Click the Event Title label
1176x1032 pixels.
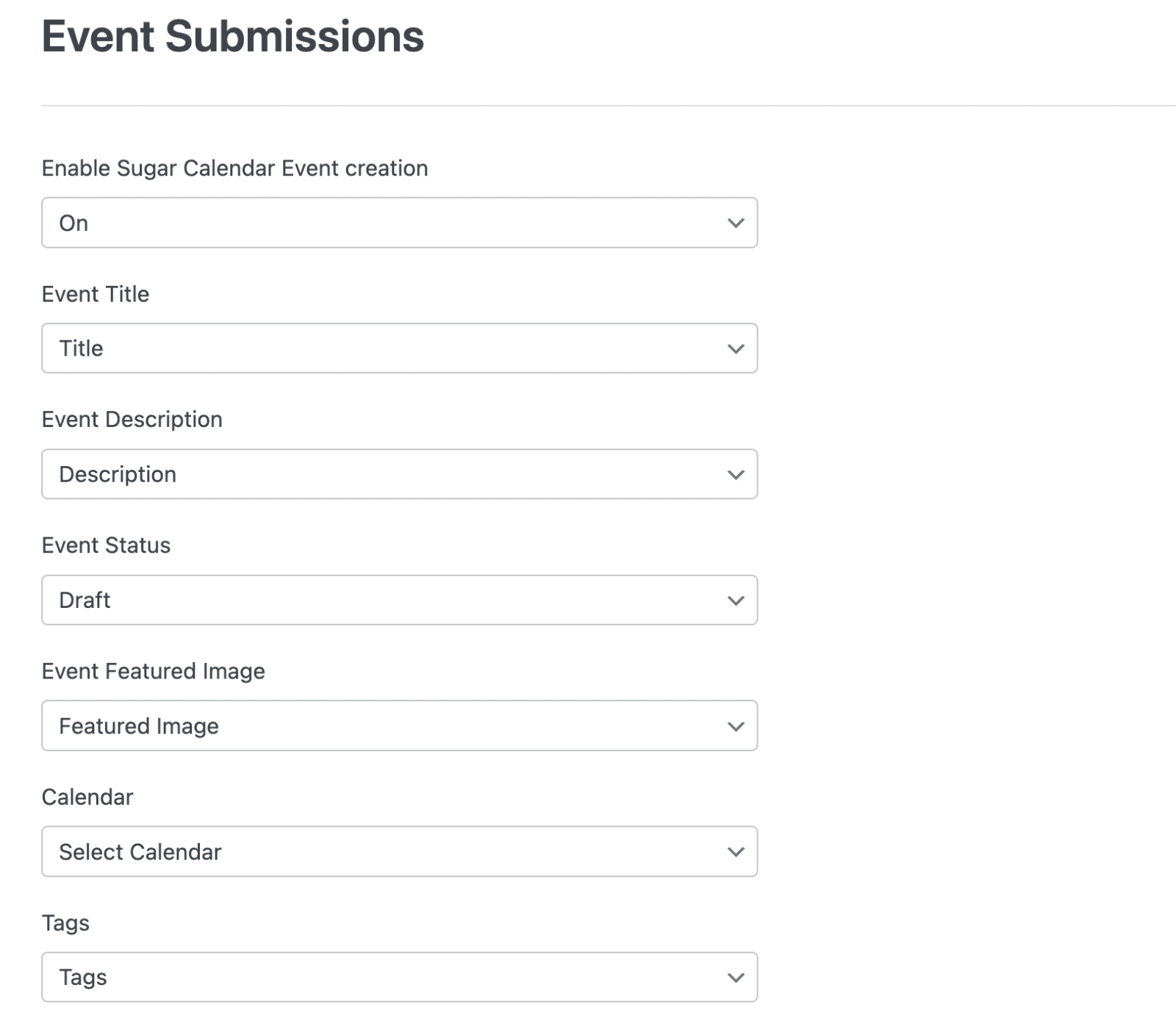pyautogui.click(x=96, y=294)
